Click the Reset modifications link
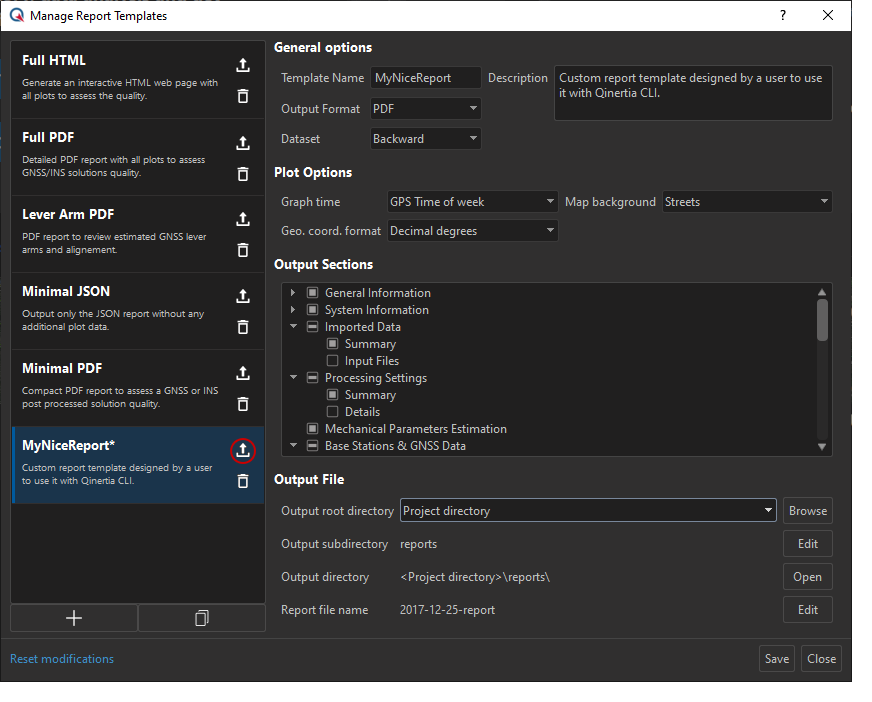The height and width of the screenshot is (702, 872). point(61,658)
